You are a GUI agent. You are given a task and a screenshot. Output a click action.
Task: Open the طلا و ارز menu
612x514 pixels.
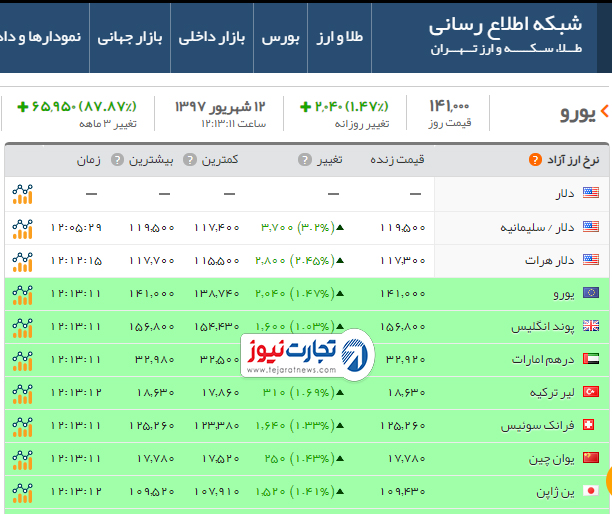click(340, 37)
